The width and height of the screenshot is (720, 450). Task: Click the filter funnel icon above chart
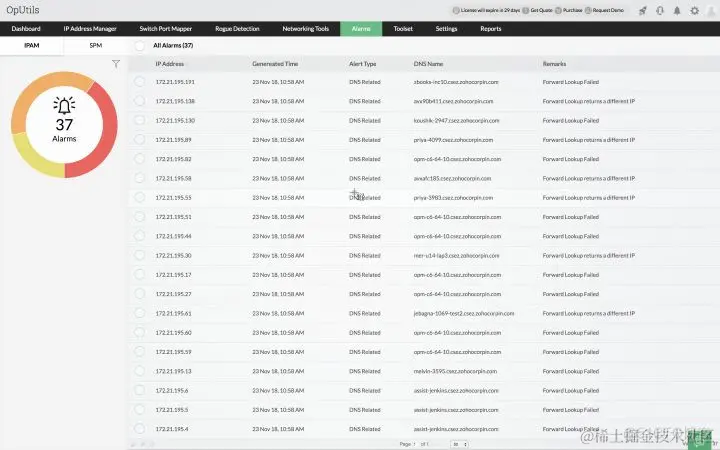(x=116, y=64)
